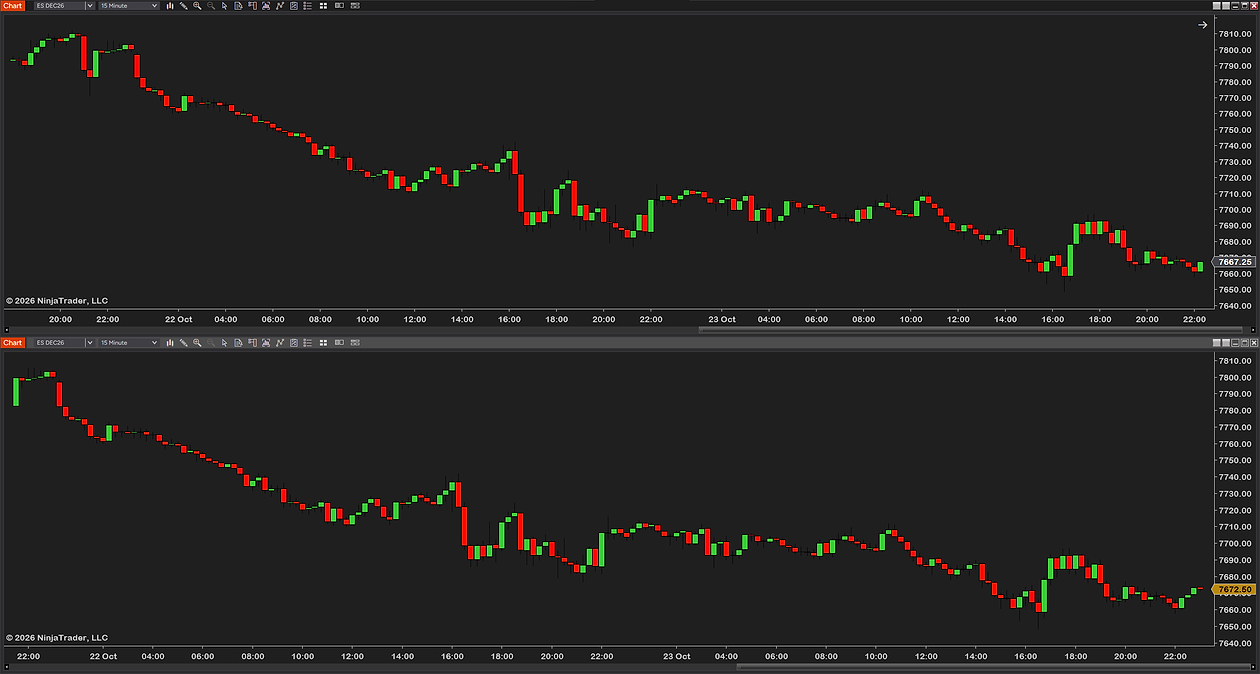Screen dimensions: 1260x674
Task: Open Indicators icon in top chart toolbar
Action: (x=279, y=6)
